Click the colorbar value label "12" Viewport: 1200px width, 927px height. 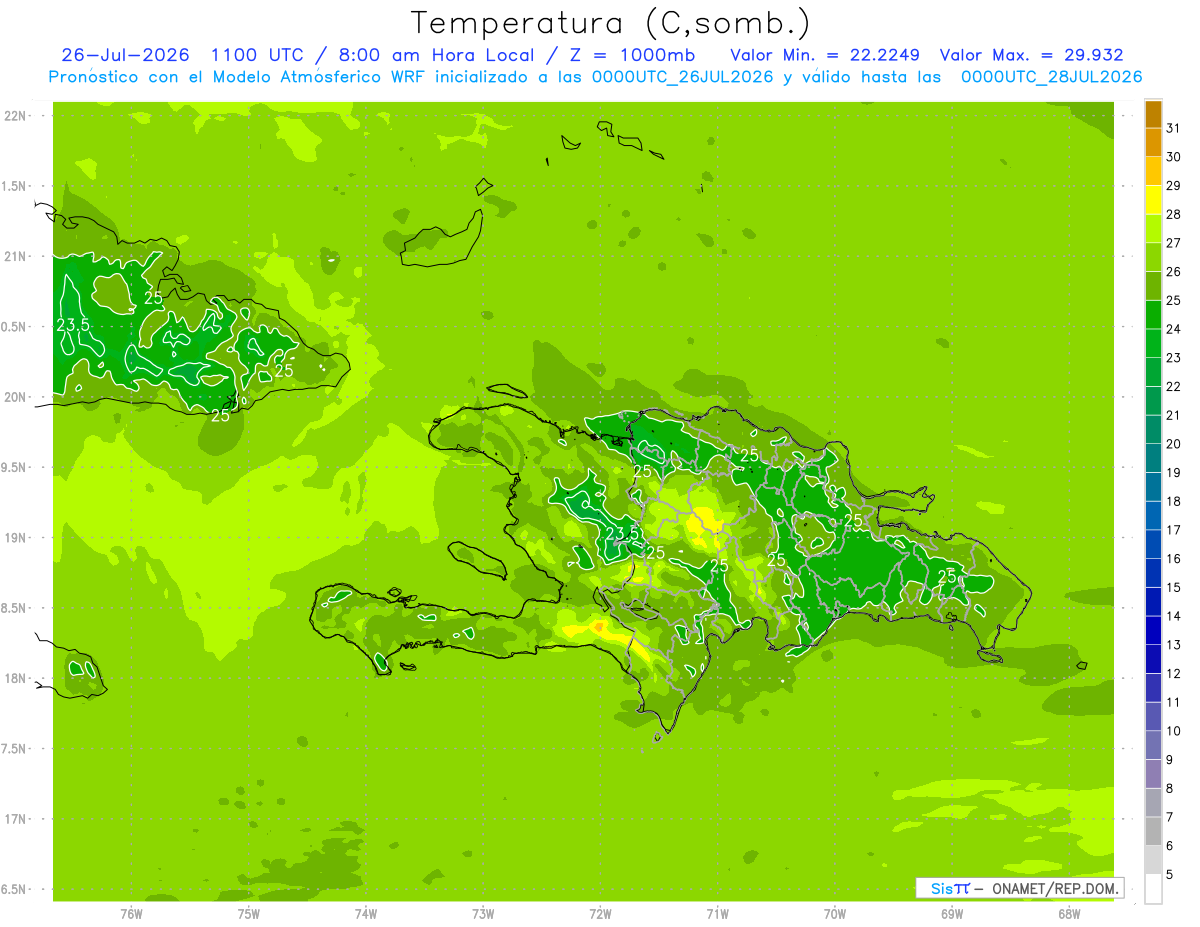click(1173, 674)
